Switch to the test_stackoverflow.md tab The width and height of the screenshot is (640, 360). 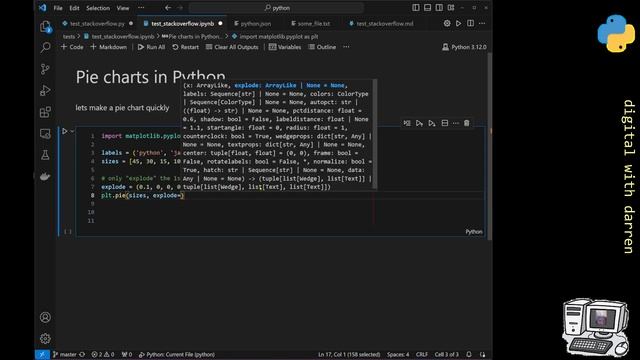point(384,24)
